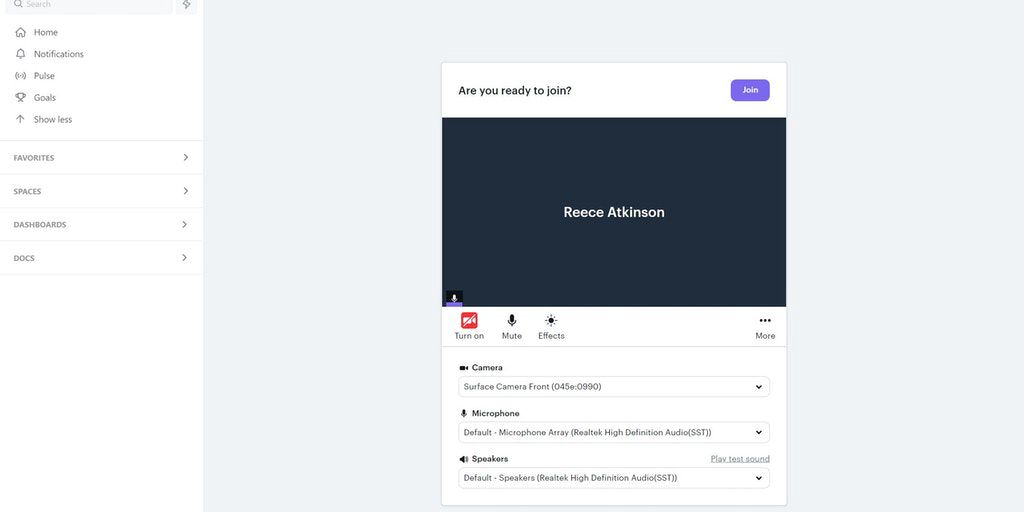The width and height of the screenshot is (1024, 512).
Task: Open the Speakers device dropdown
Action: [x=613, y=478]
